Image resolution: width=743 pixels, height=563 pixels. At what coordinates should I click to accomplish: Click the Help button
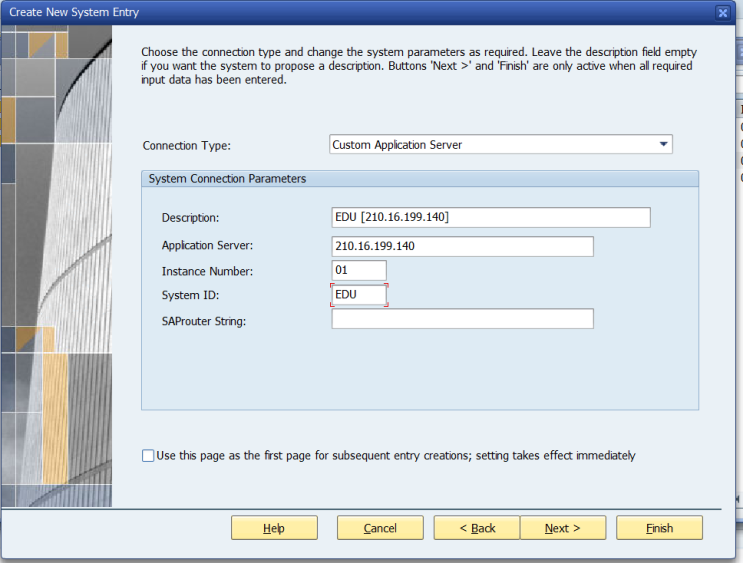pos(274,528)
